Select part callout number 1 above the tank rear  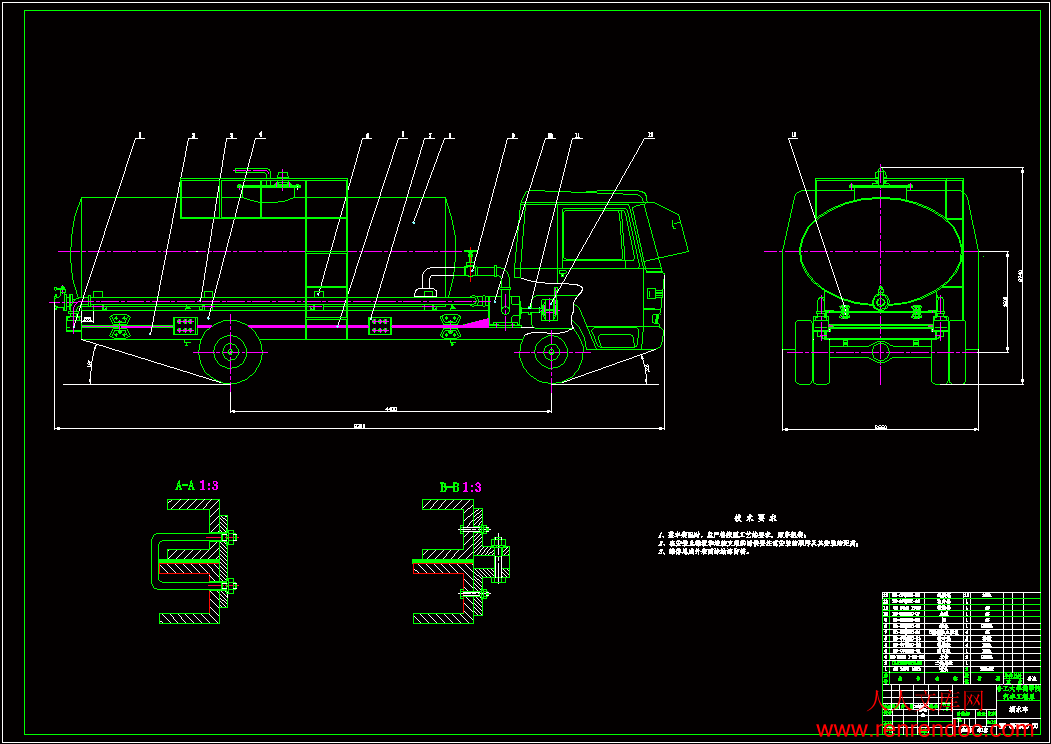(x=139, y=135)
